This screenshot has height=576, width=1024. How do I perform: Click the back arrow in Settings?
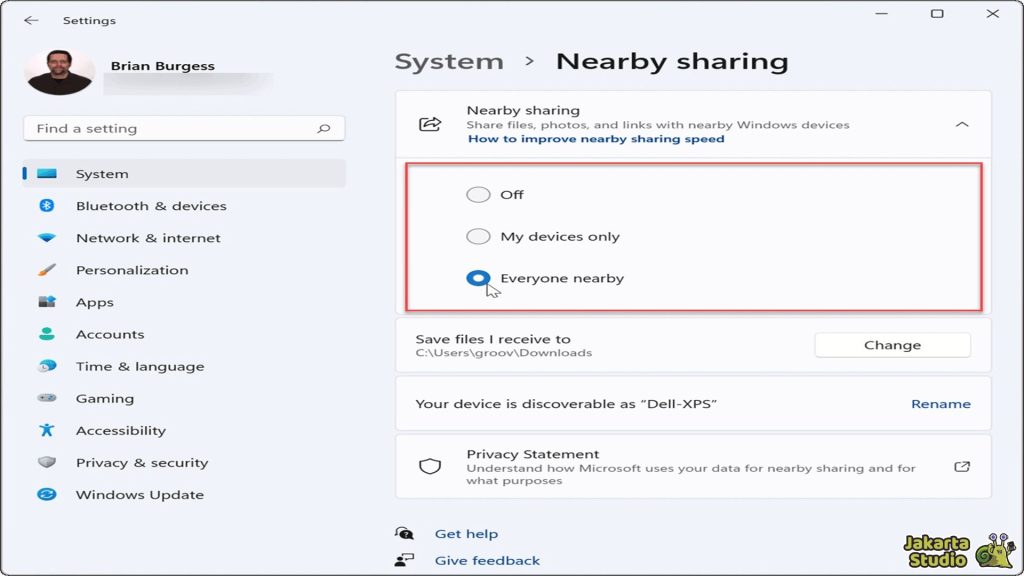coord(31,20)
